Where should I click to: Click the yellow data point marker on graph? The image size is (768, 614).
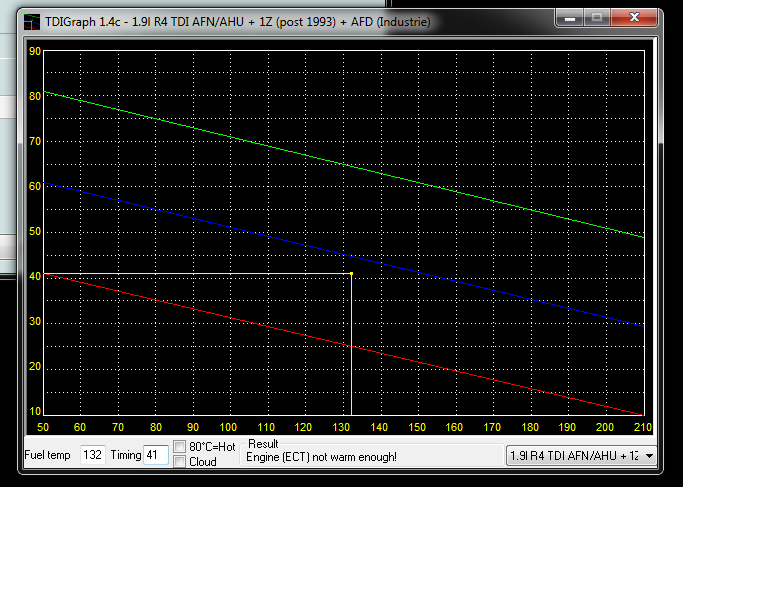pos(351,274)
